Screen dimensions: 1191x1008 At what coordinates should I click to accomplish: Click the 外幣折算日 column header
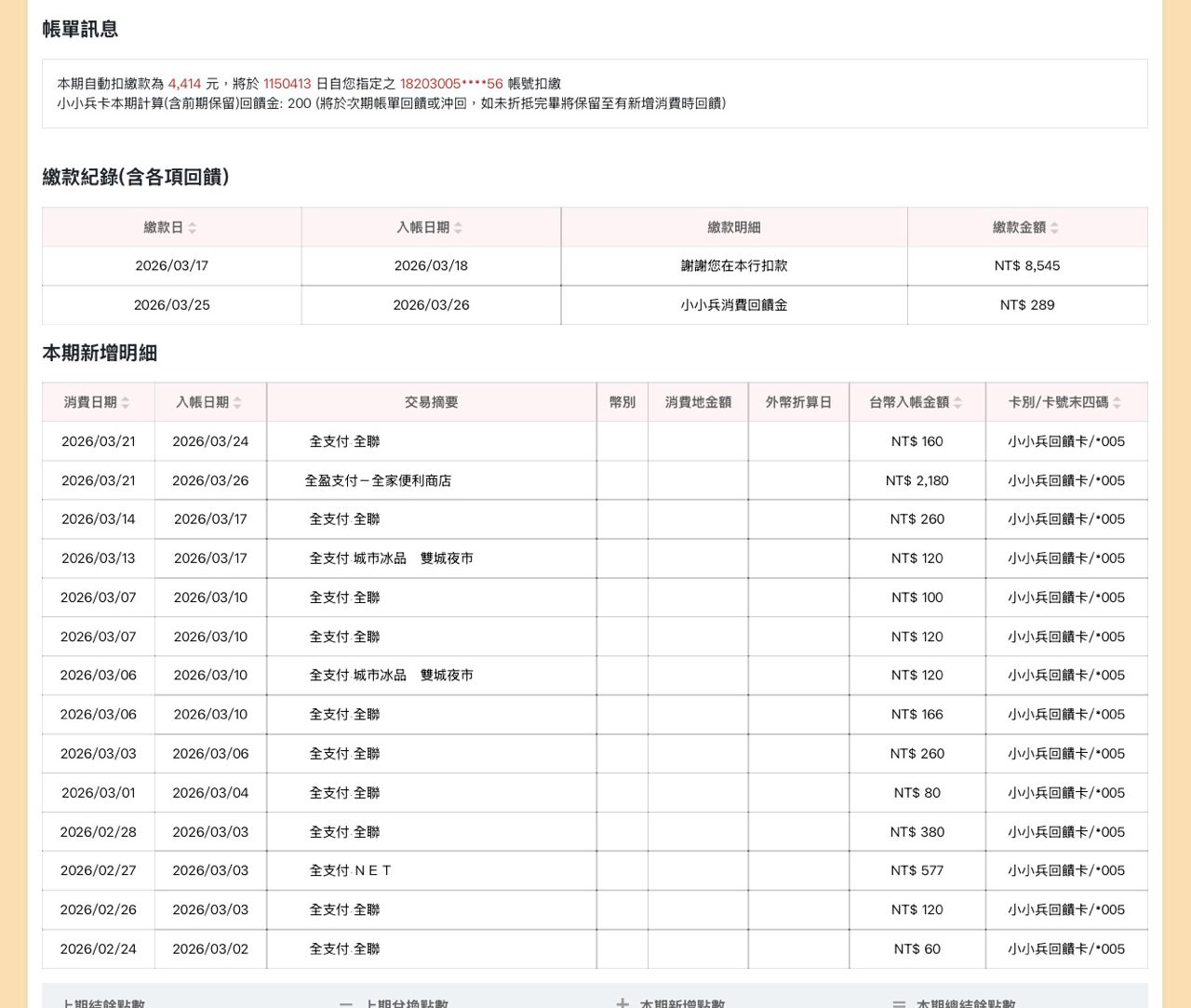click(798, 402)
